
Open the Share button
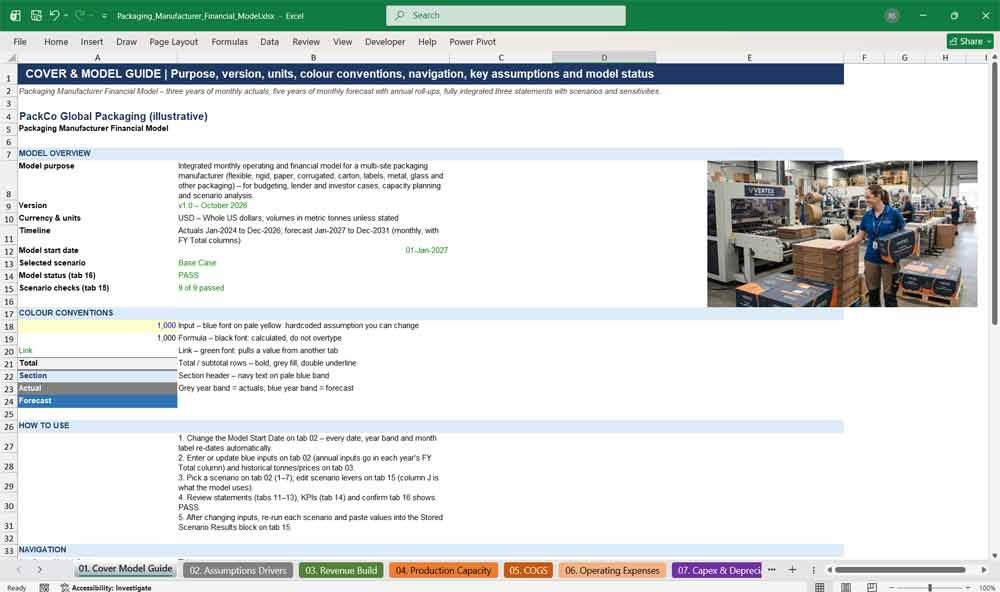pyautogui.click(x=970, y=41)
